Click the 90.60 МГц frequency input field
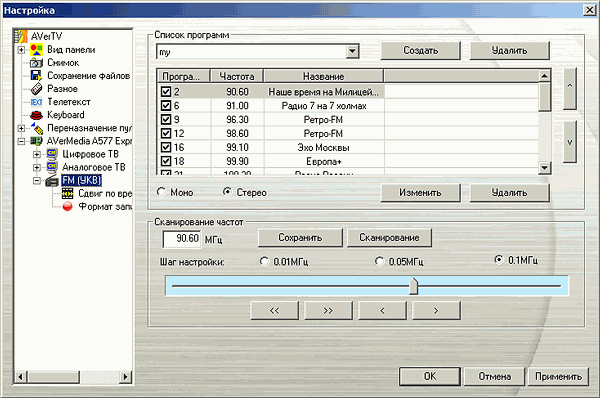The width and height of the screenshot is (600, 398). [182, 239]
